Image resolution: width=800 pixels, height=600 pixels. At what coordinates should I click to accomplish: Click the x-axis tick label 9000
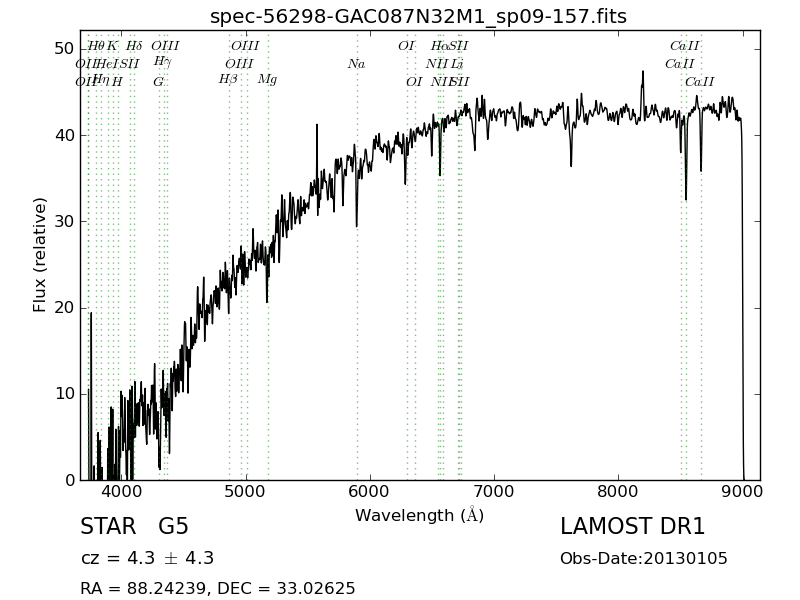point(742,491)
